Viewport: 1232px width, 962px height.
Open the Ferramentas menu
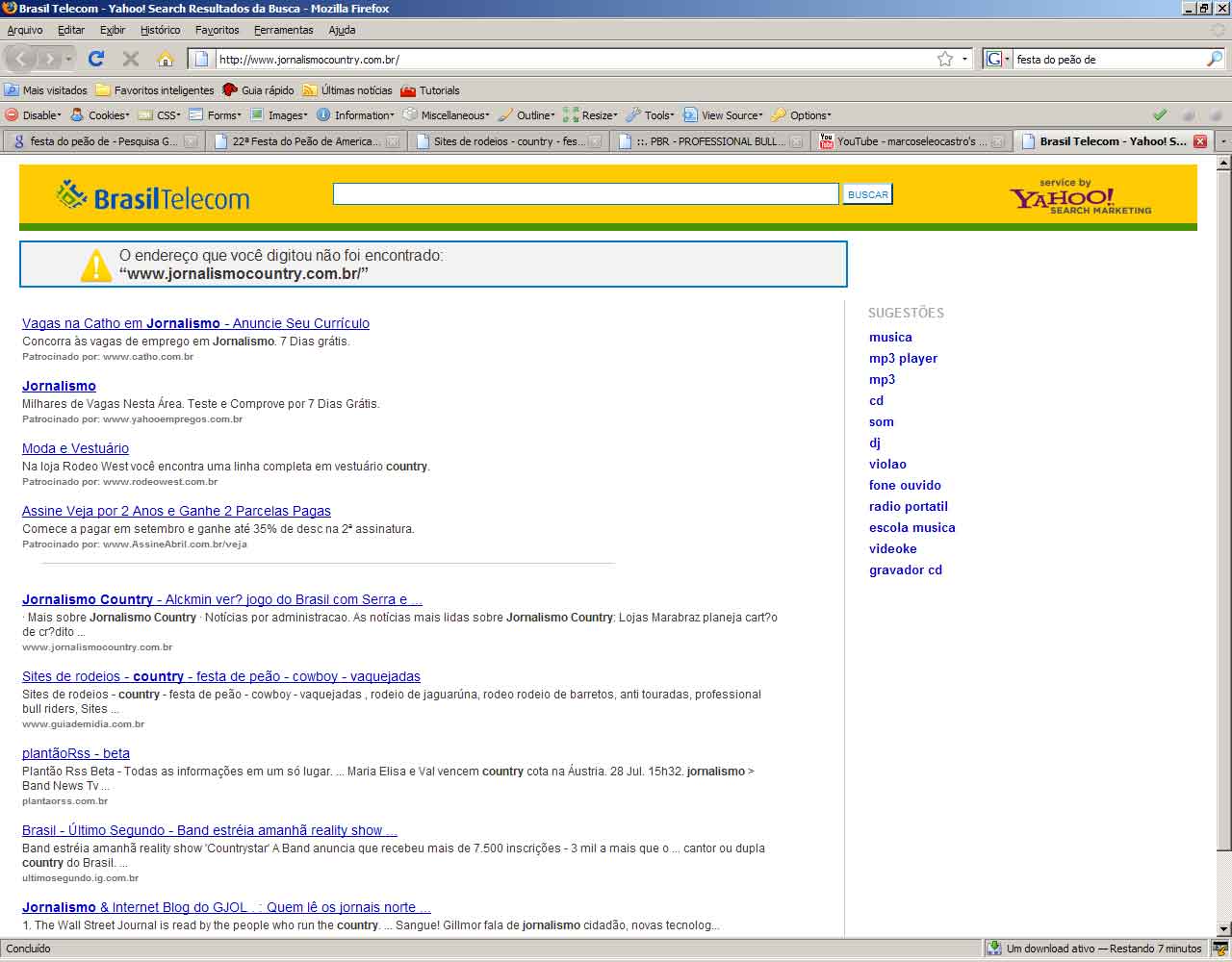point(283,30)
